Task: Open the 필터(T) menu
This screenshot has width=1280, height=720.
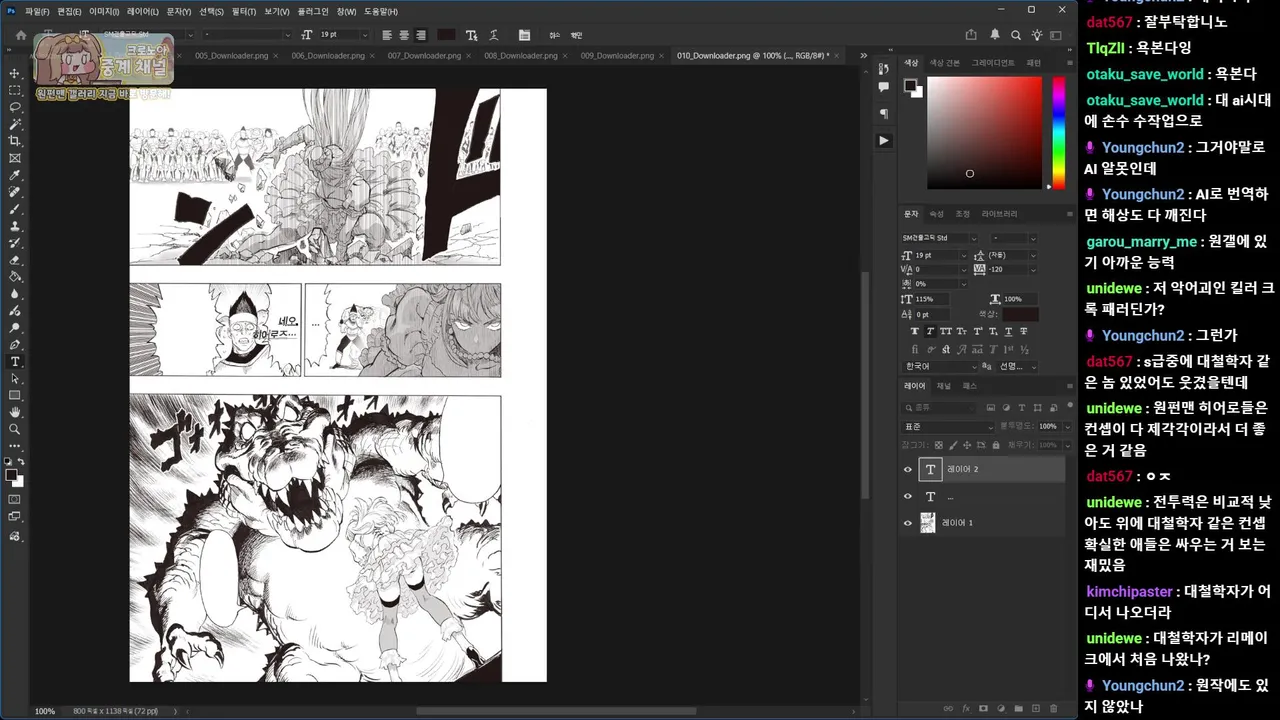Action: (x=244, y=11)
